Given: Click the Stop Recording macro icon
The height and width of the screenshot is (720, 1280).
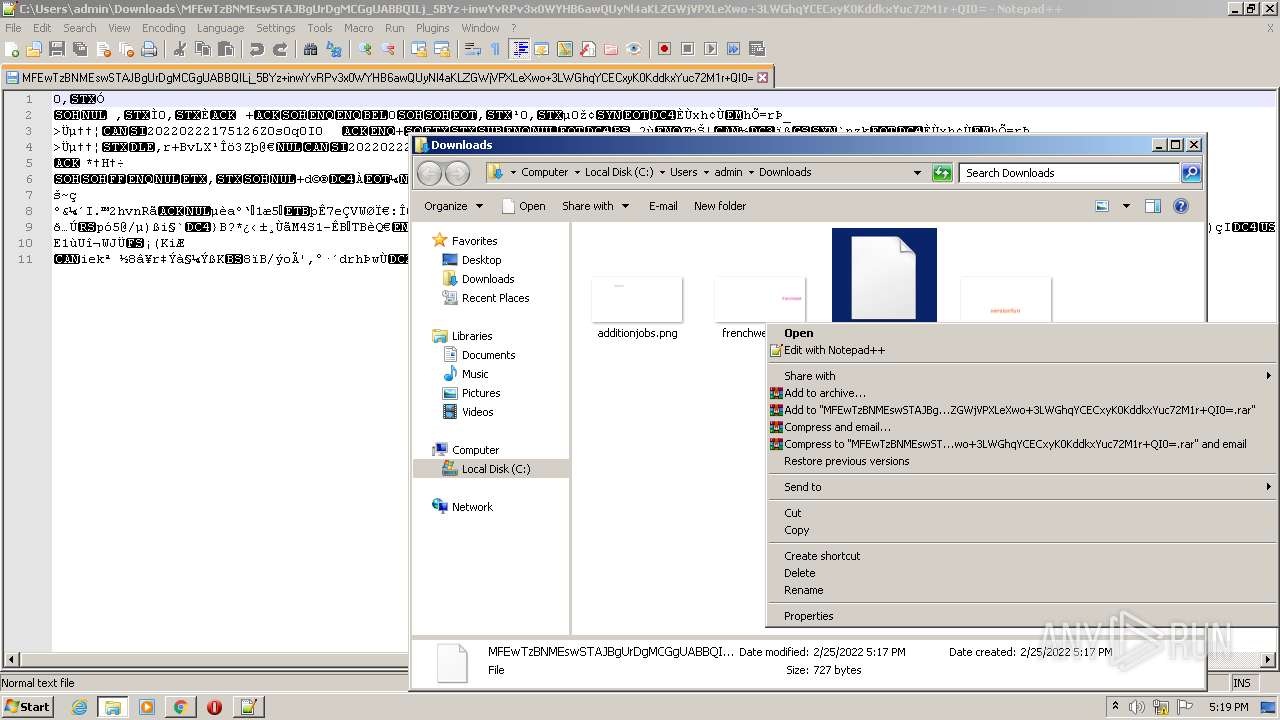Looking at the screenshot, I should click(x=687, y=48).
